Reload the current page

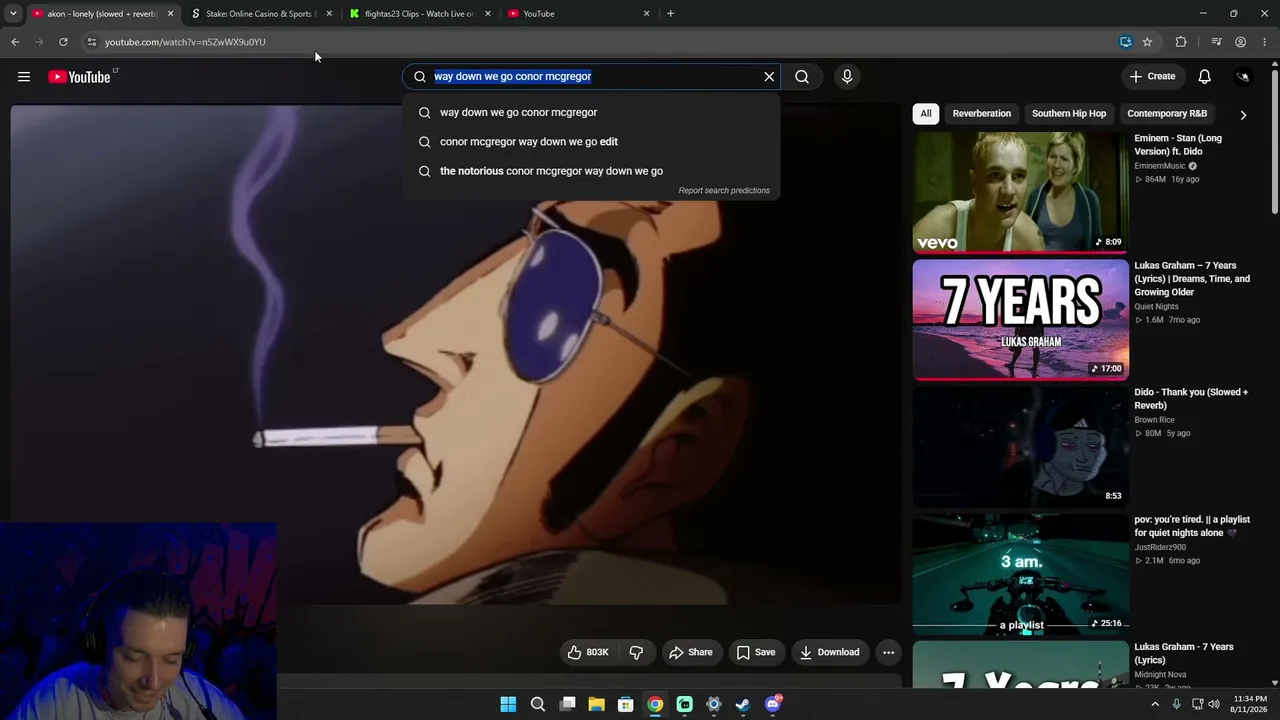[63, 42]
